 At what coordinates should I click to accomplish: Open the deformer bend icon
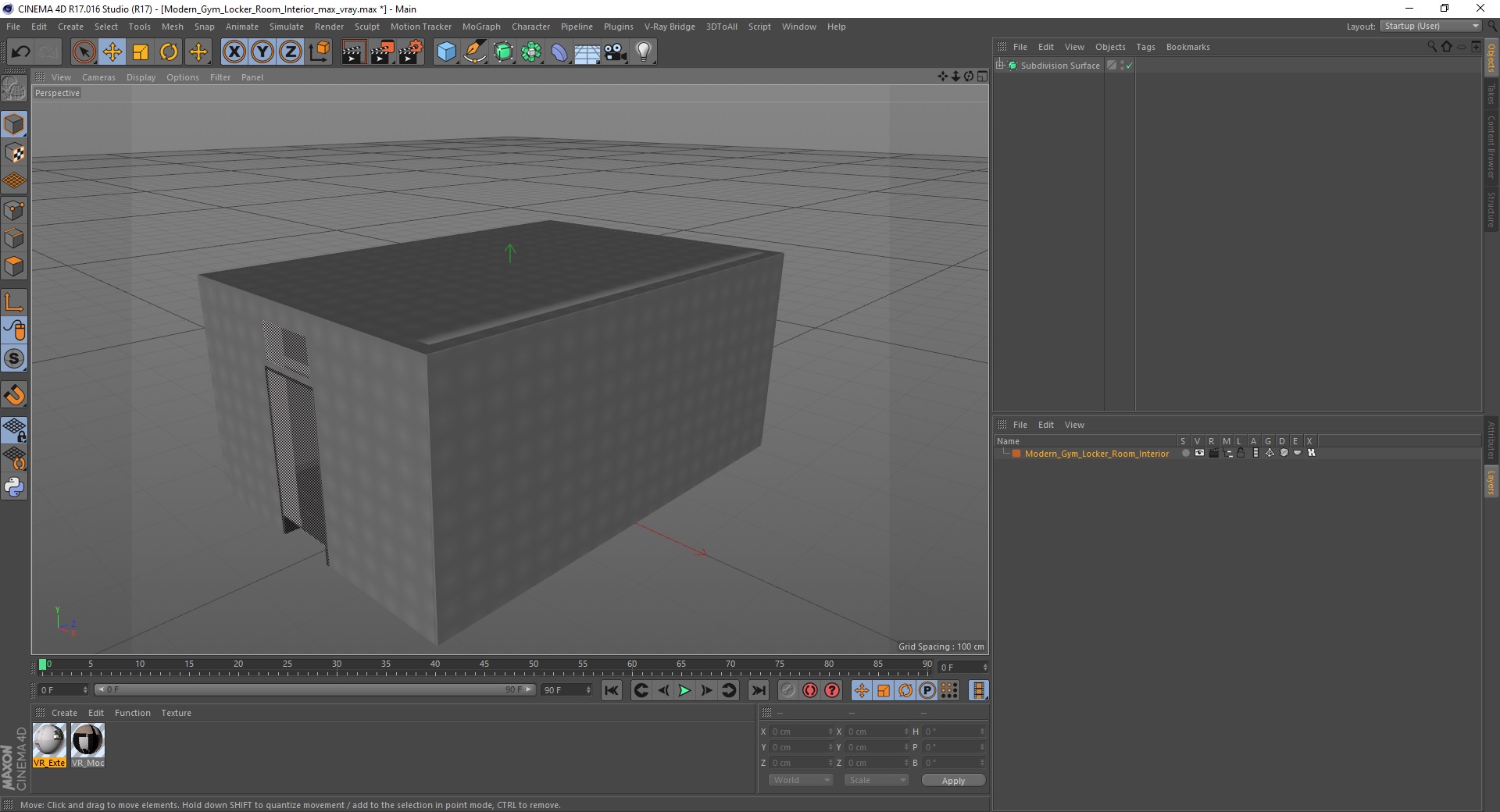(x=559, y=52)
